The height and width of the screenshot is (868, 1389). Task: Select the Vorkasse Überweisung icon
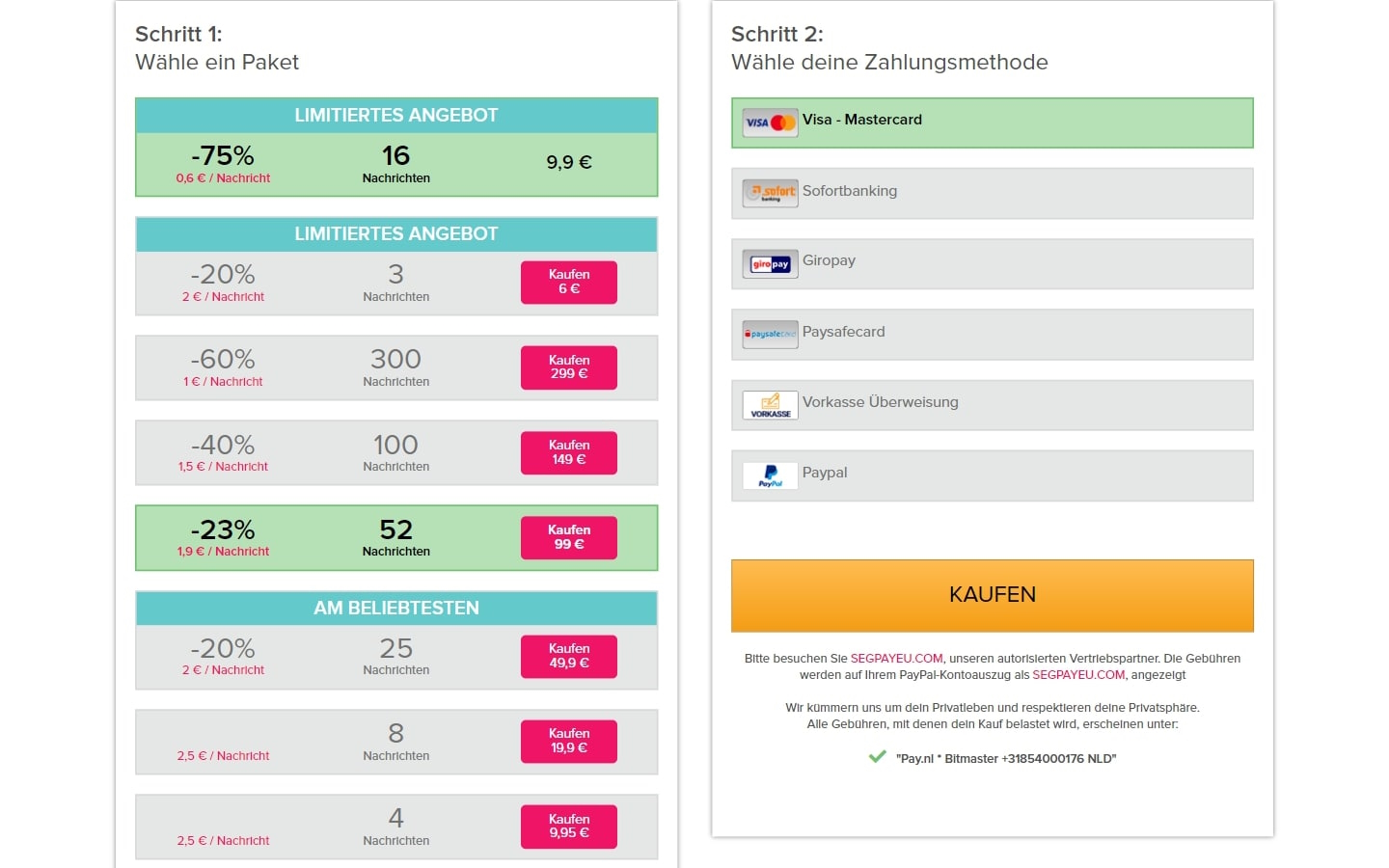click(769, 404)
